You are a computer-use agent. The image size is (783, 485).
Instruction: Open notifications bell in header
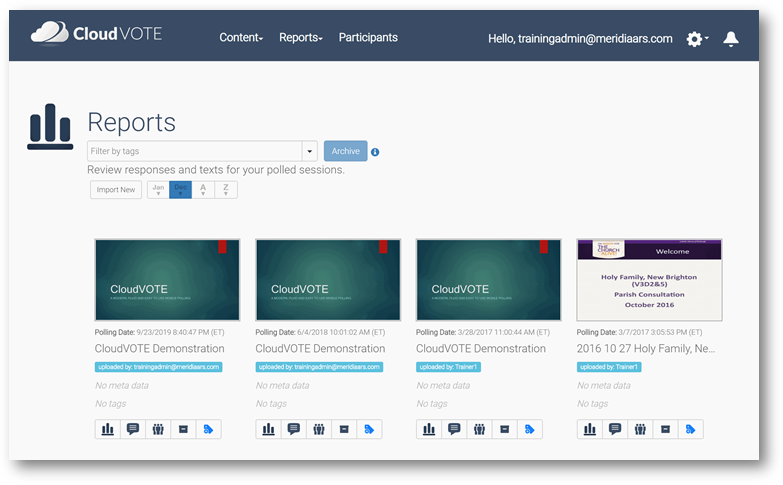pyautogui.click(x=731, y=38)
